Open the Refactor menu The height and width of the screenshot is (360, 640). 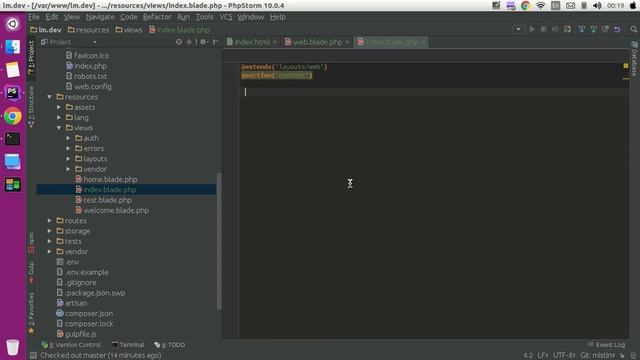tap(157, 17)
